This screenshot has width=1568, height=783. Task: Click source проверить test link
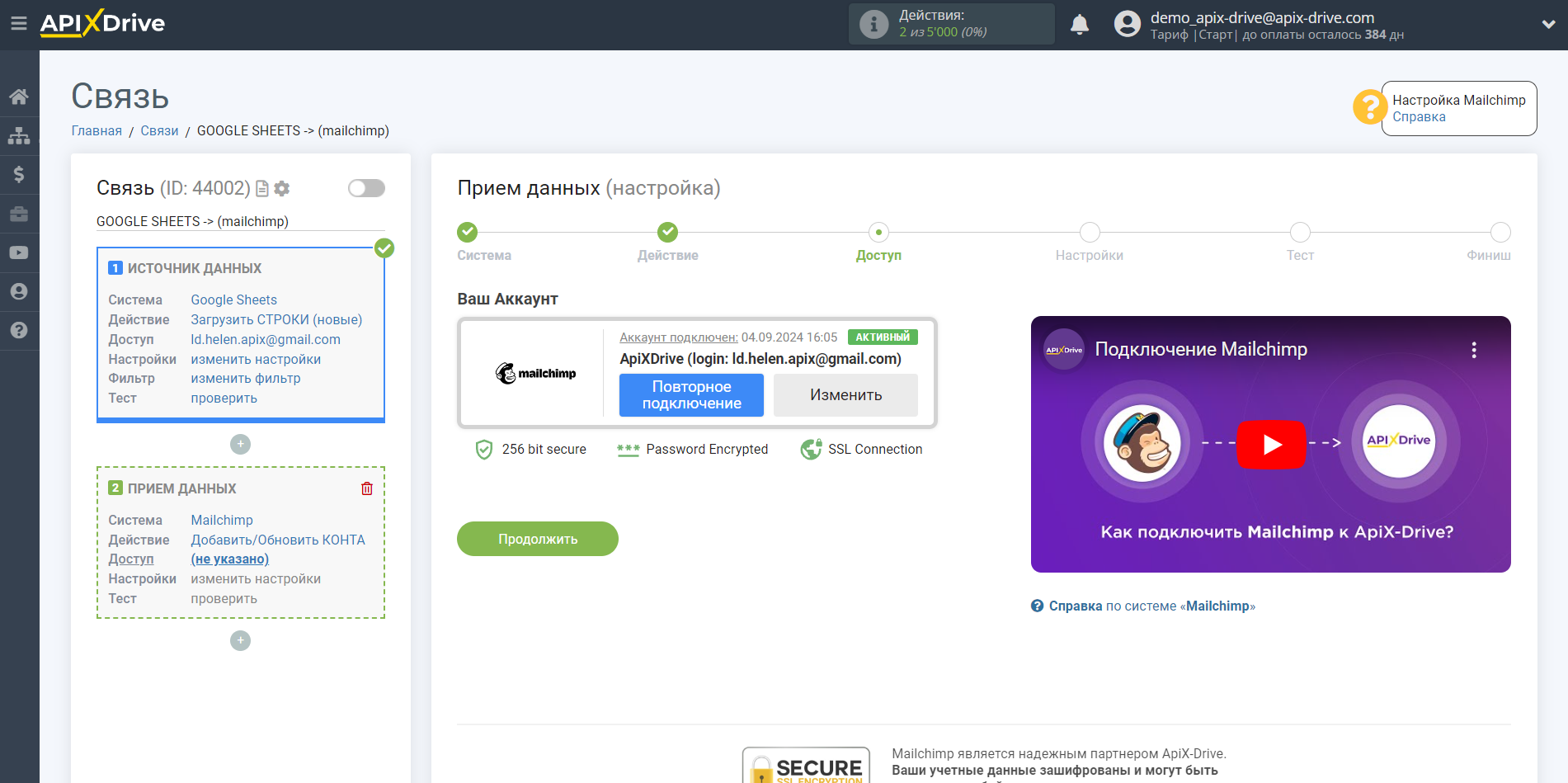tap(224, 398)
